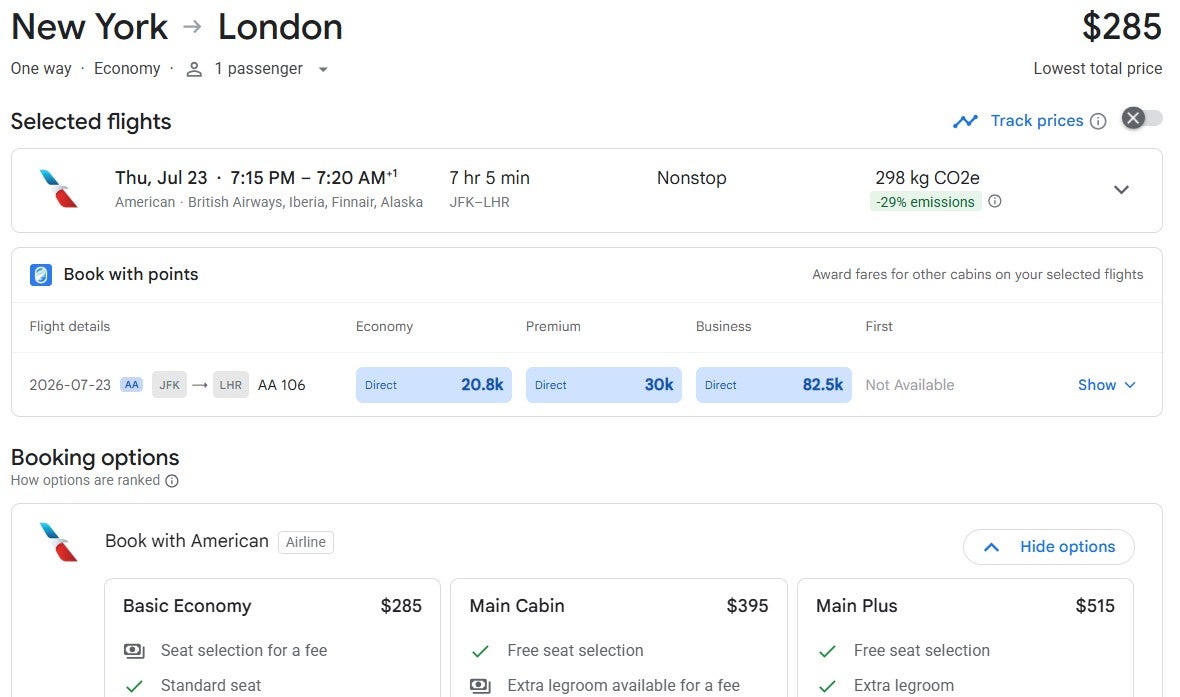Click the -29% emissions badge
Viewport: 1180px width, 697px height.
tap(925, 202)
